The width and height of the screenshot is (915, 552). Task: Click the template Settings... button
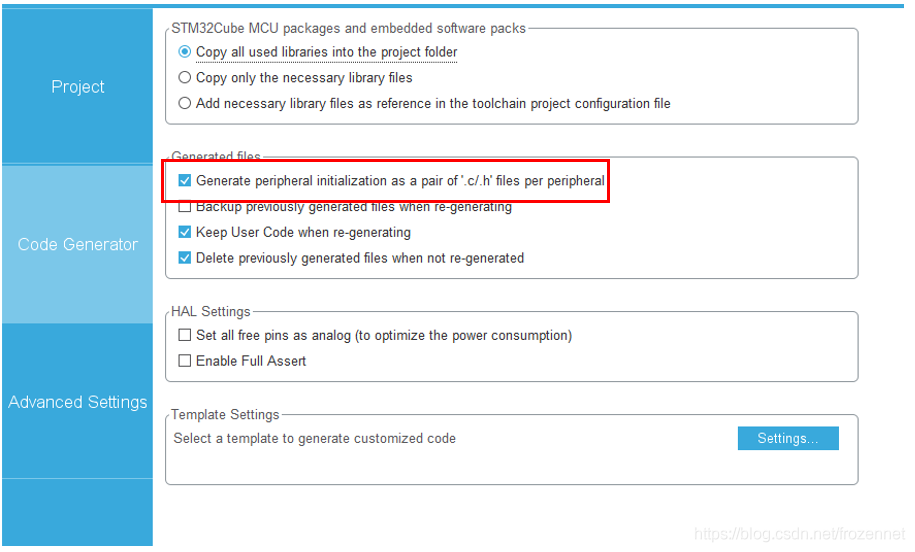[788, 438]
